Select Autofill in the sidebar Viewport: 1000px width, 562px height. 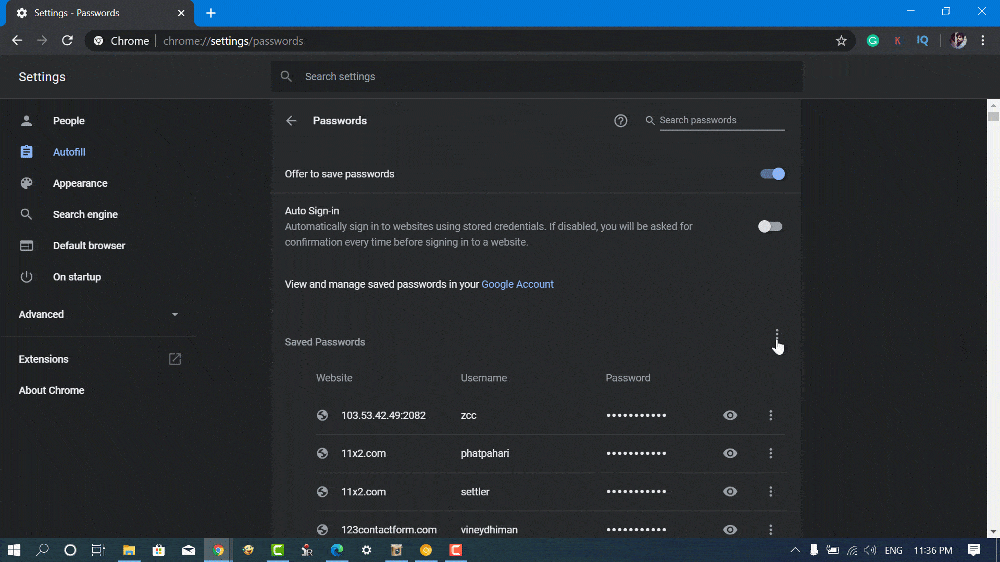(x=69, y=152)
